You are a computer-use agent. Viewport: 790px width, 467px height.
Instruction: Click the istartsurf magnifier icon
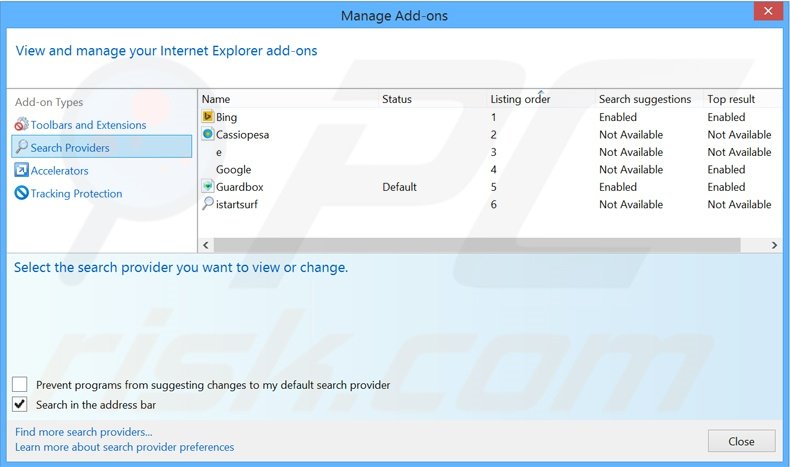coord(208,204)
